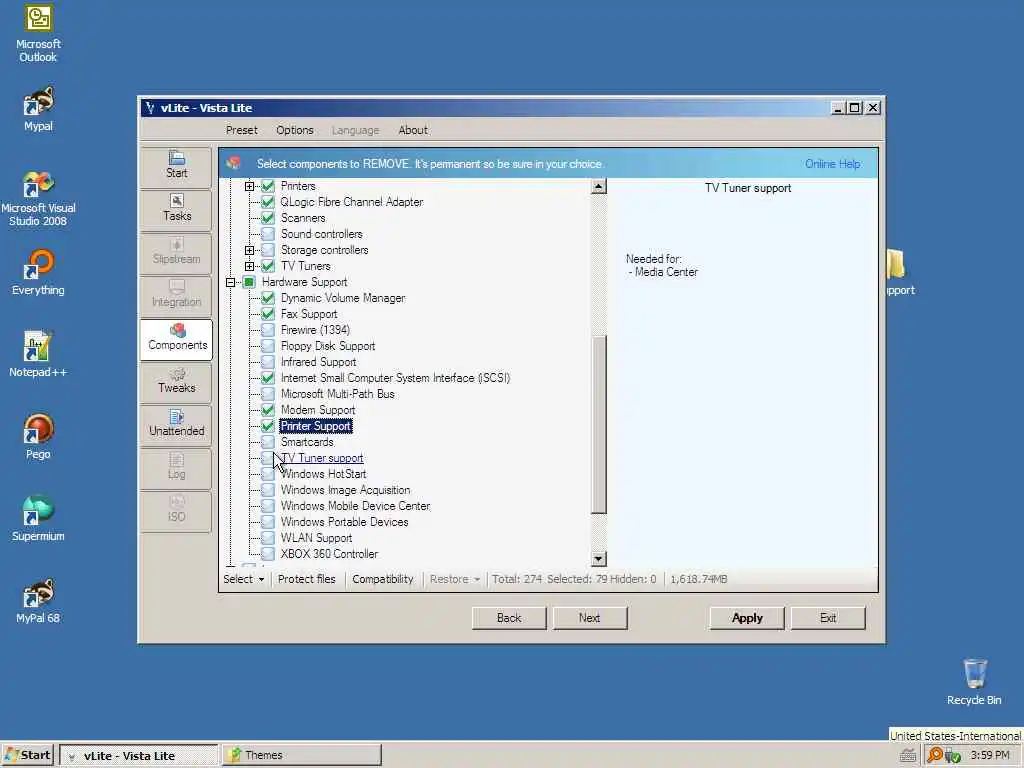
Task: Expand the Printers tree node
Action: [249, 186]
